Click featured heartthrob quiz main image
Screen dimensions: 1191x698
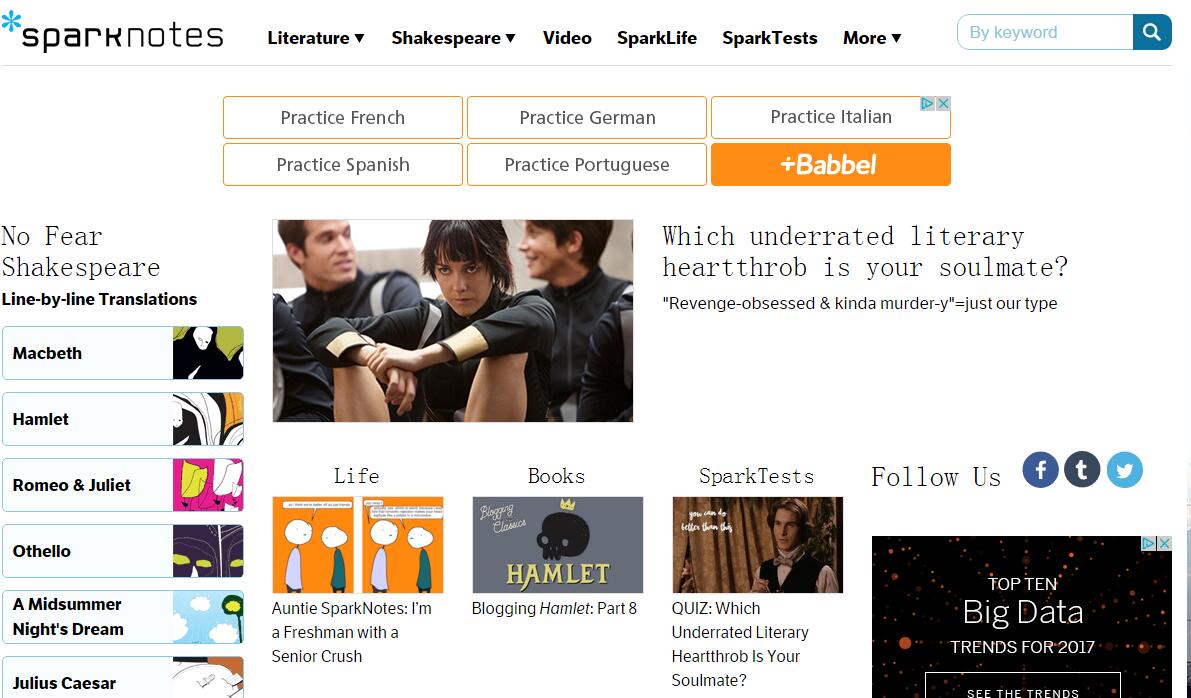click(453, 321)
